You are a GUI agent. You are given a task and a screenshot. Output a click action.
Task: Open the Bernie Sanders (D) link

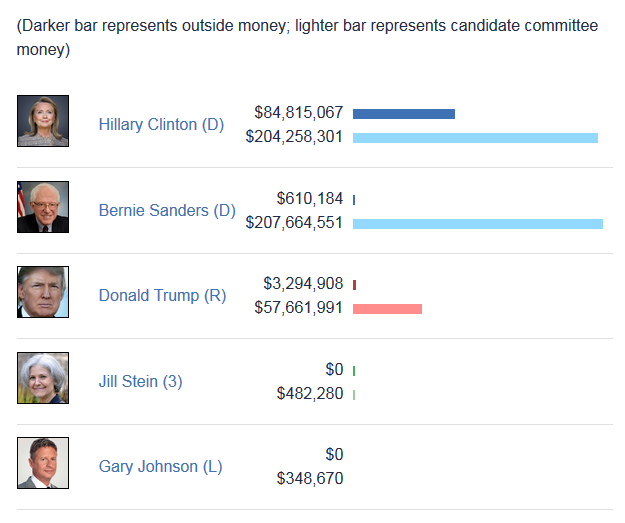(x=167, y=210)
